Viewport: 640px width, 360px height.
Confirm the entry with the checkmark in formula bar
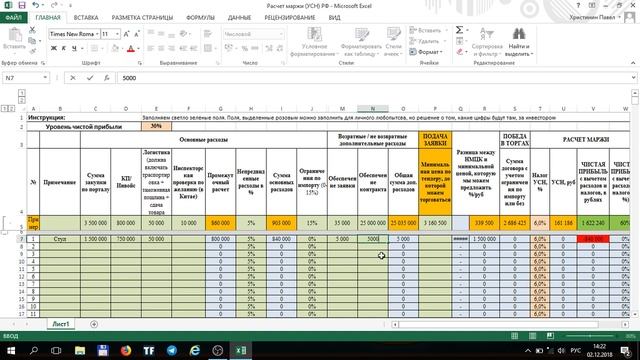tap(90, 78)
